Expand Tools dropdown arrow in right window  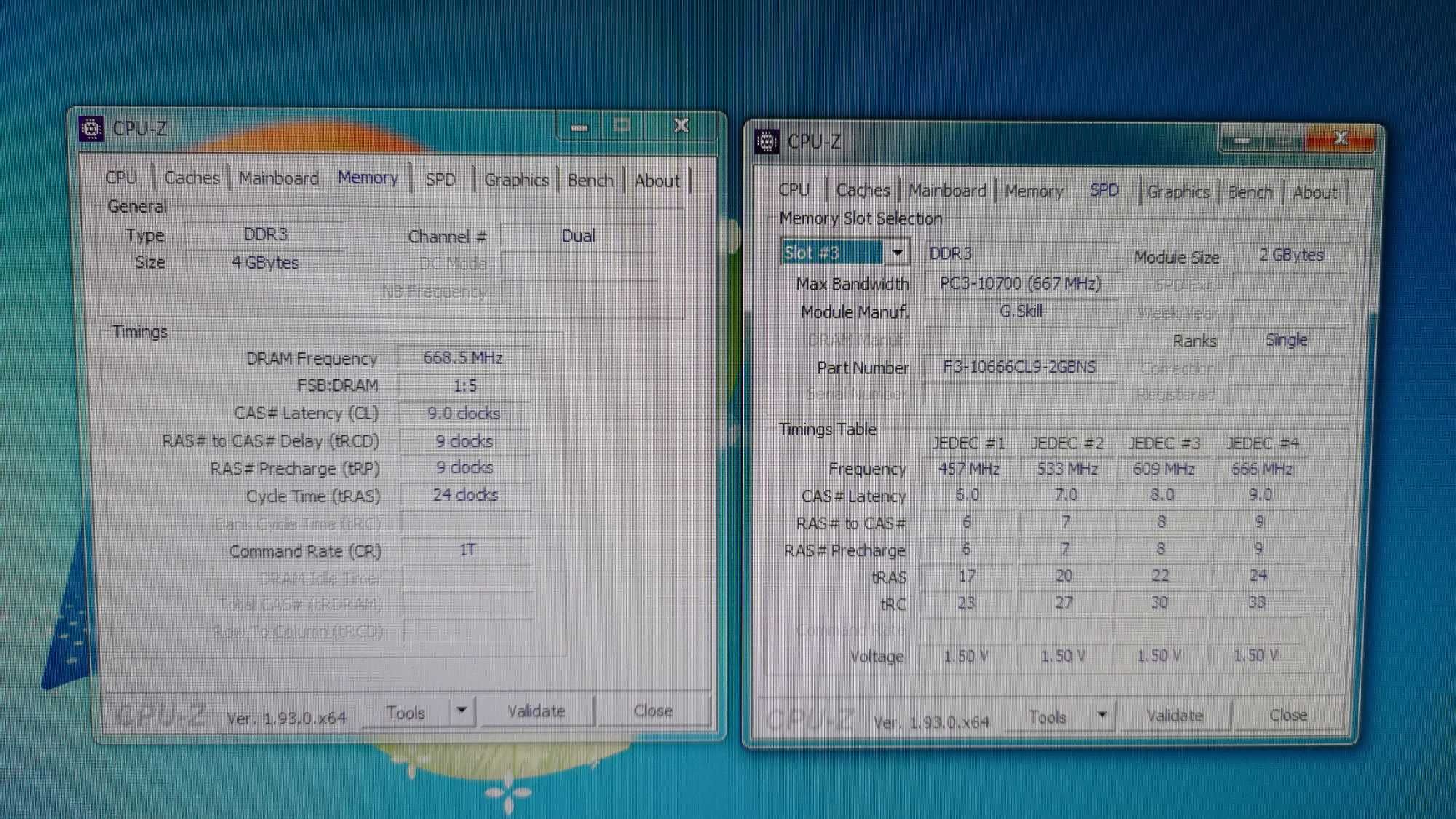1102,716
